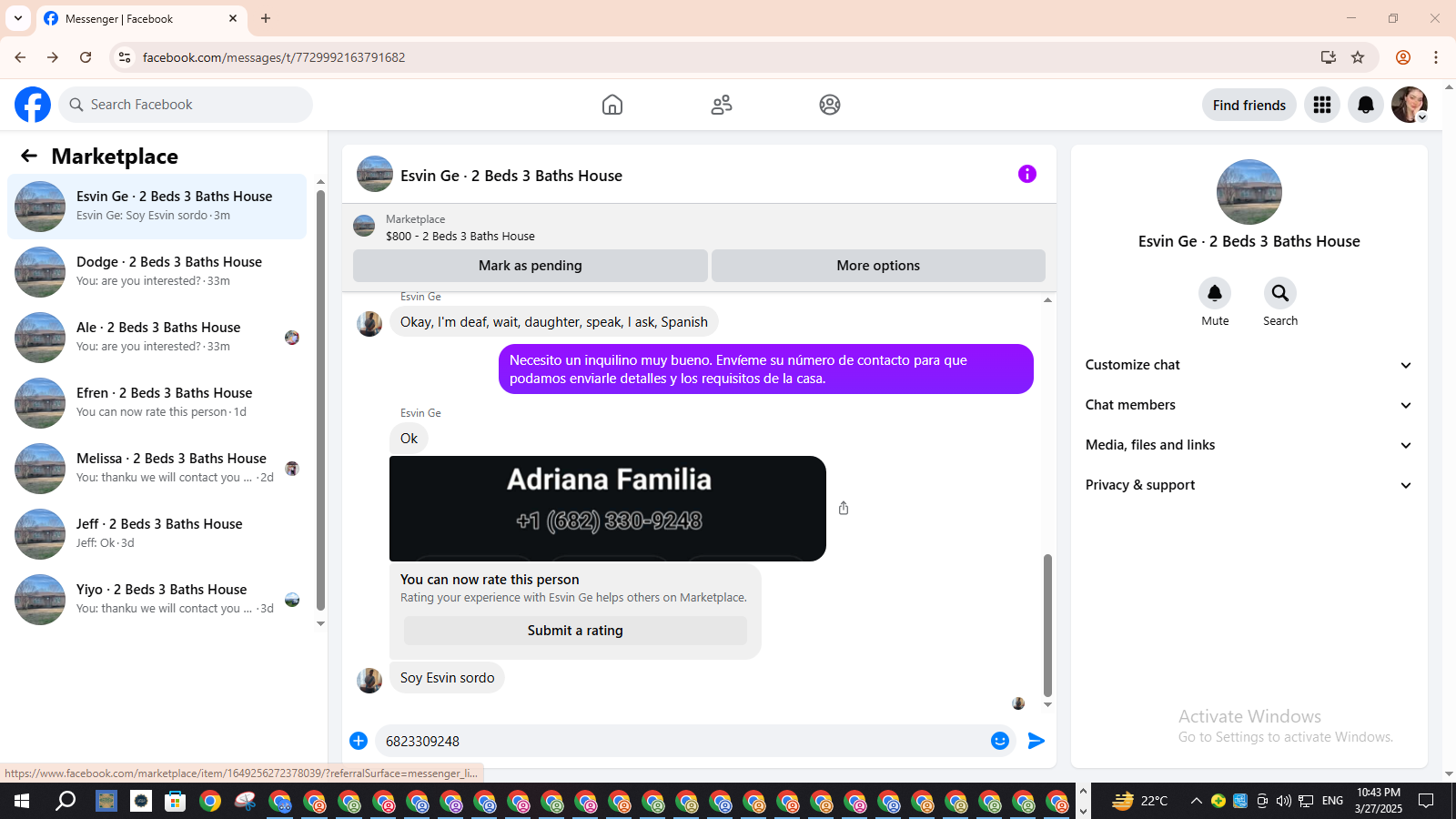Viewport: 1456px width, 819px height.
Task: Click the Search Facebook field
Action: point(186,105)
